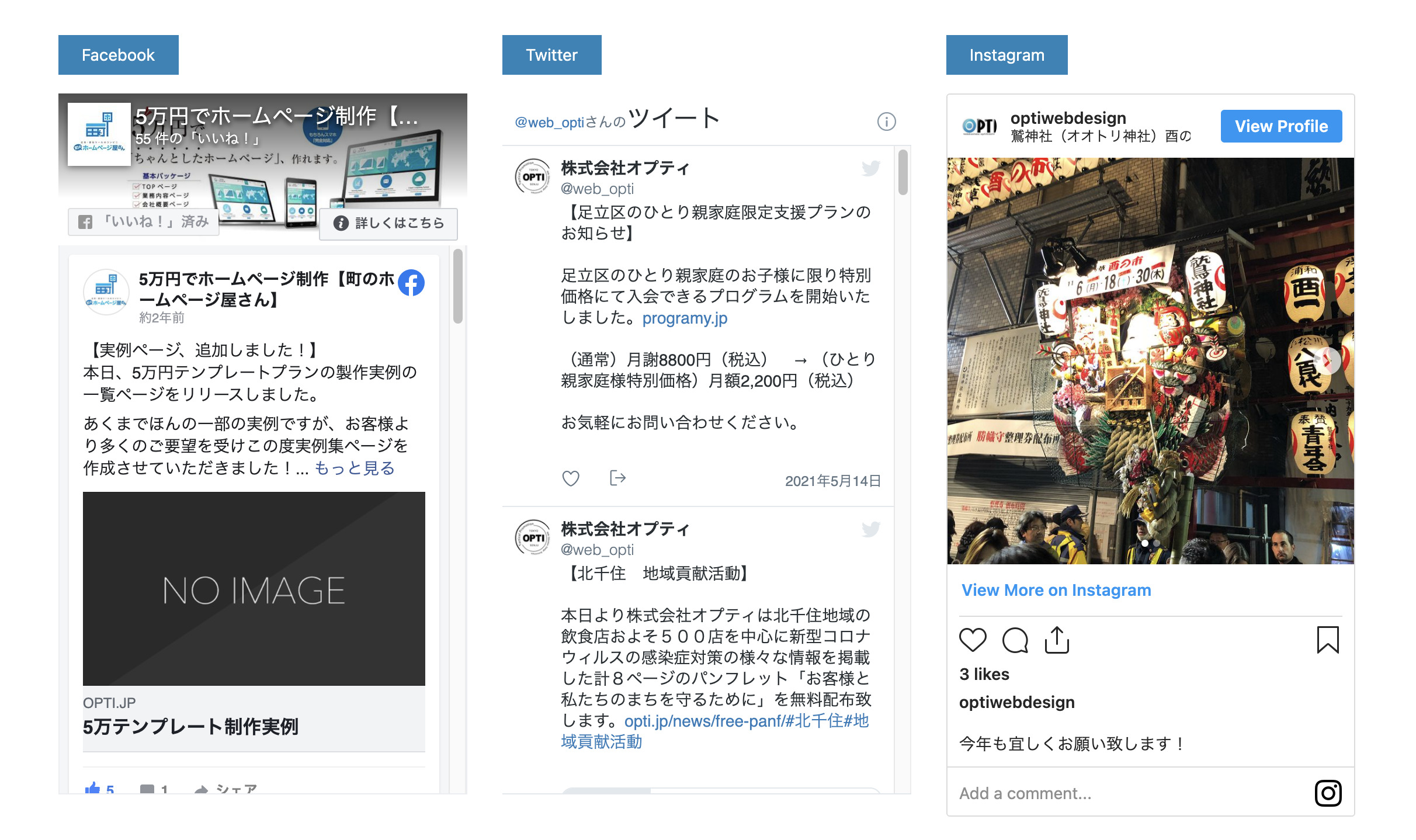Click the View Profile button

click(1281, 126)
